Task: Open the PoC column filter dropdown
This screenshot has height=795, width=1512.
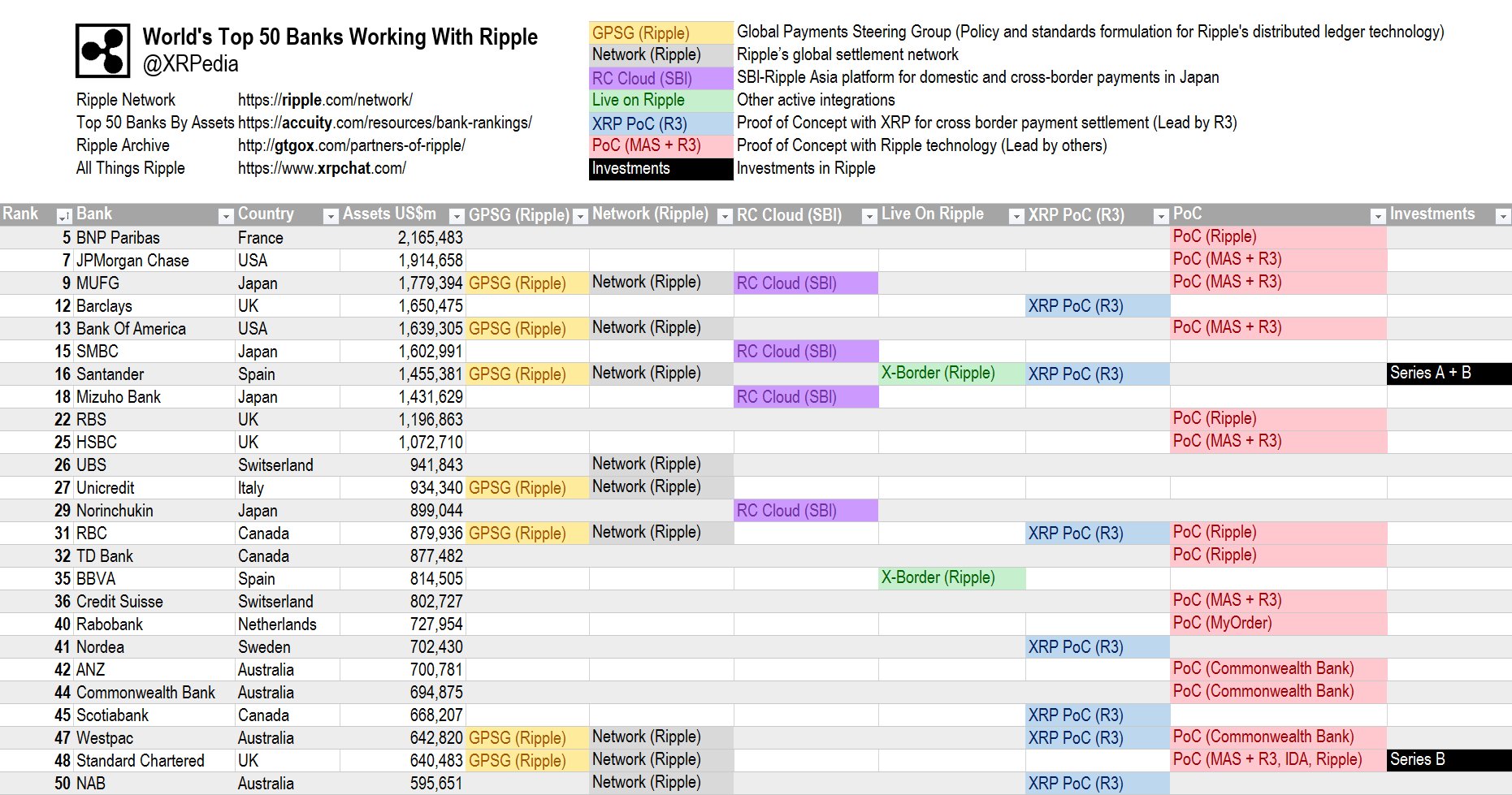Action: click(x=1377, y=216)
